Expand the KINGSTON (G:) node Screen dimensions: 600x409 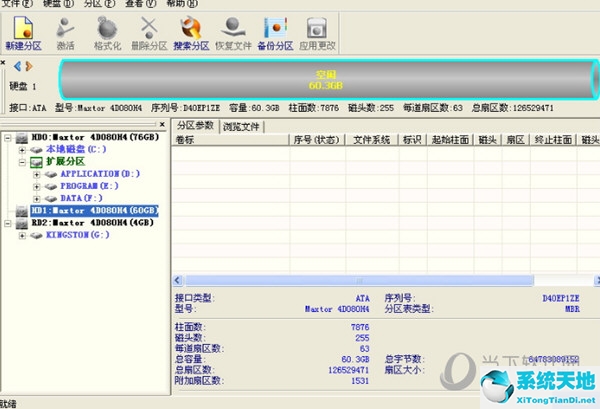tap(22, 235)
